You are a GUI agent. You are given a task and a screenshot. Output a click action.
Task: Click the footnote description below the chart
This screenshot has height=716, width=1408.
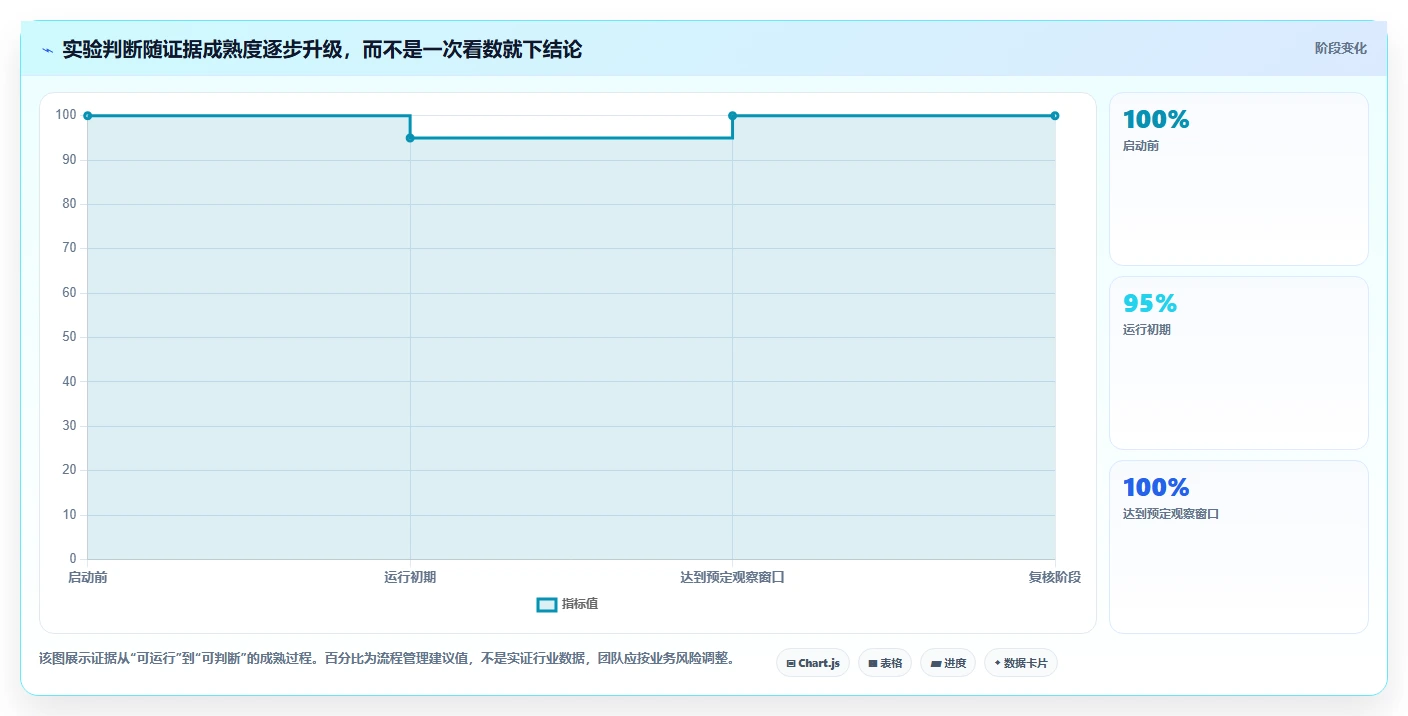pos(387,658)
